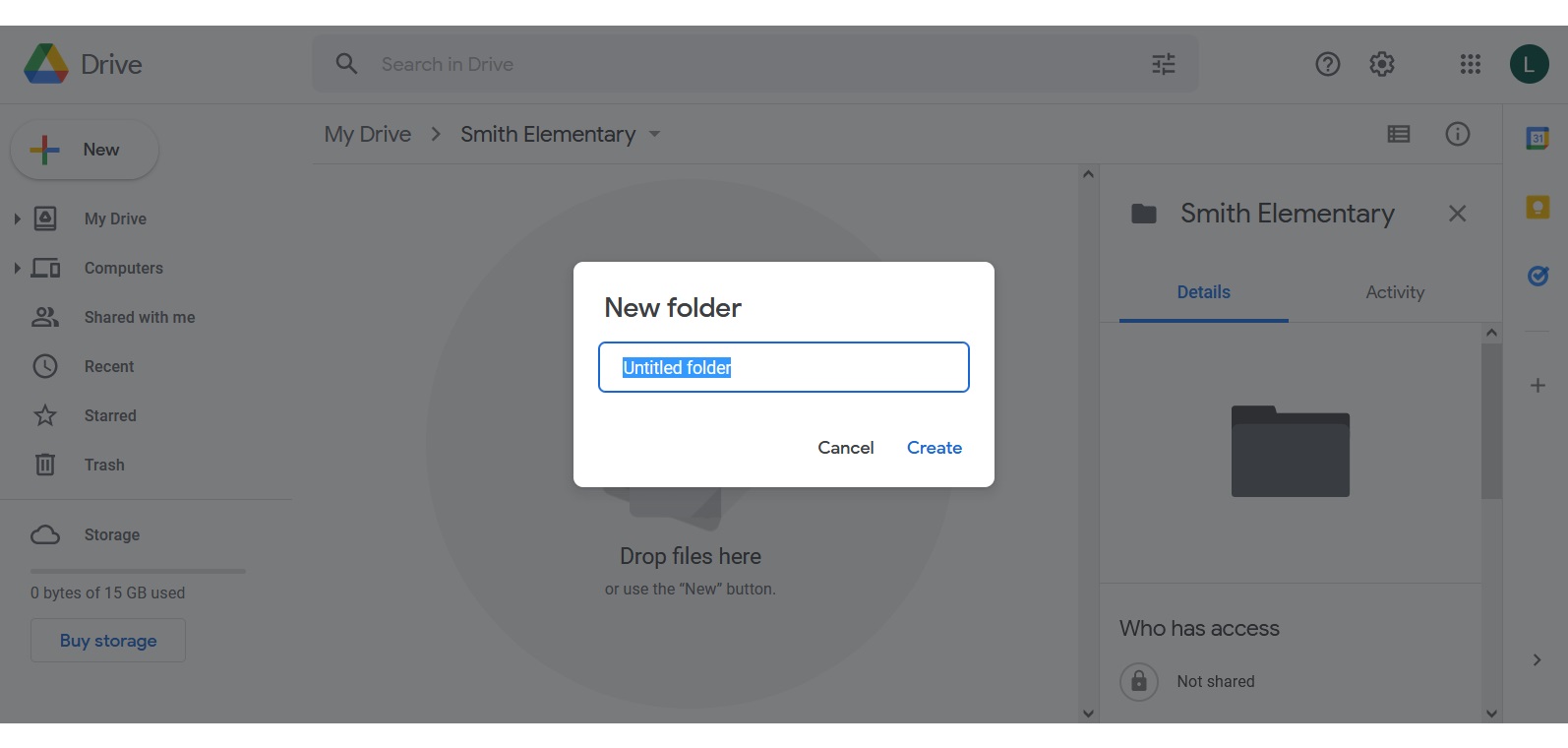This screenshot has height=748, width=1568.
Task: Open the search options filter icon
Action: pyautogui.click(x=1164, y=64)
